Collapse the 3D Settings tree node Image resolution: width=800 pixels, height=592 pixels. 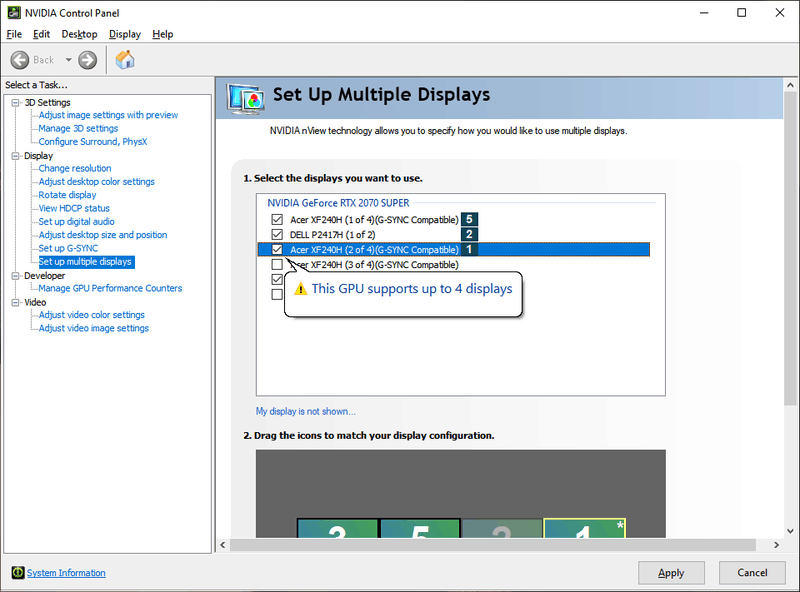click(x=15, y=103)
